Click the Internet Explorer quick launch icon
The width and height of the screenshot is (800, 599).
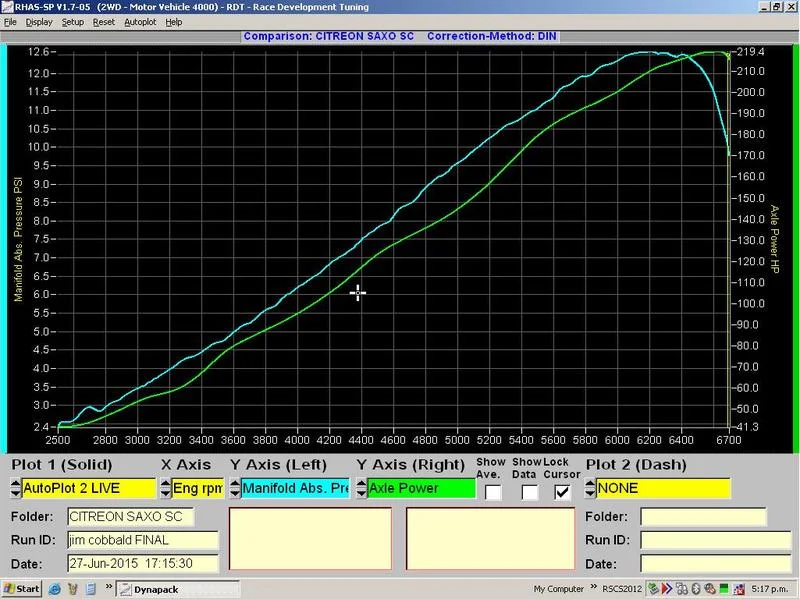[x=55, y=589]
